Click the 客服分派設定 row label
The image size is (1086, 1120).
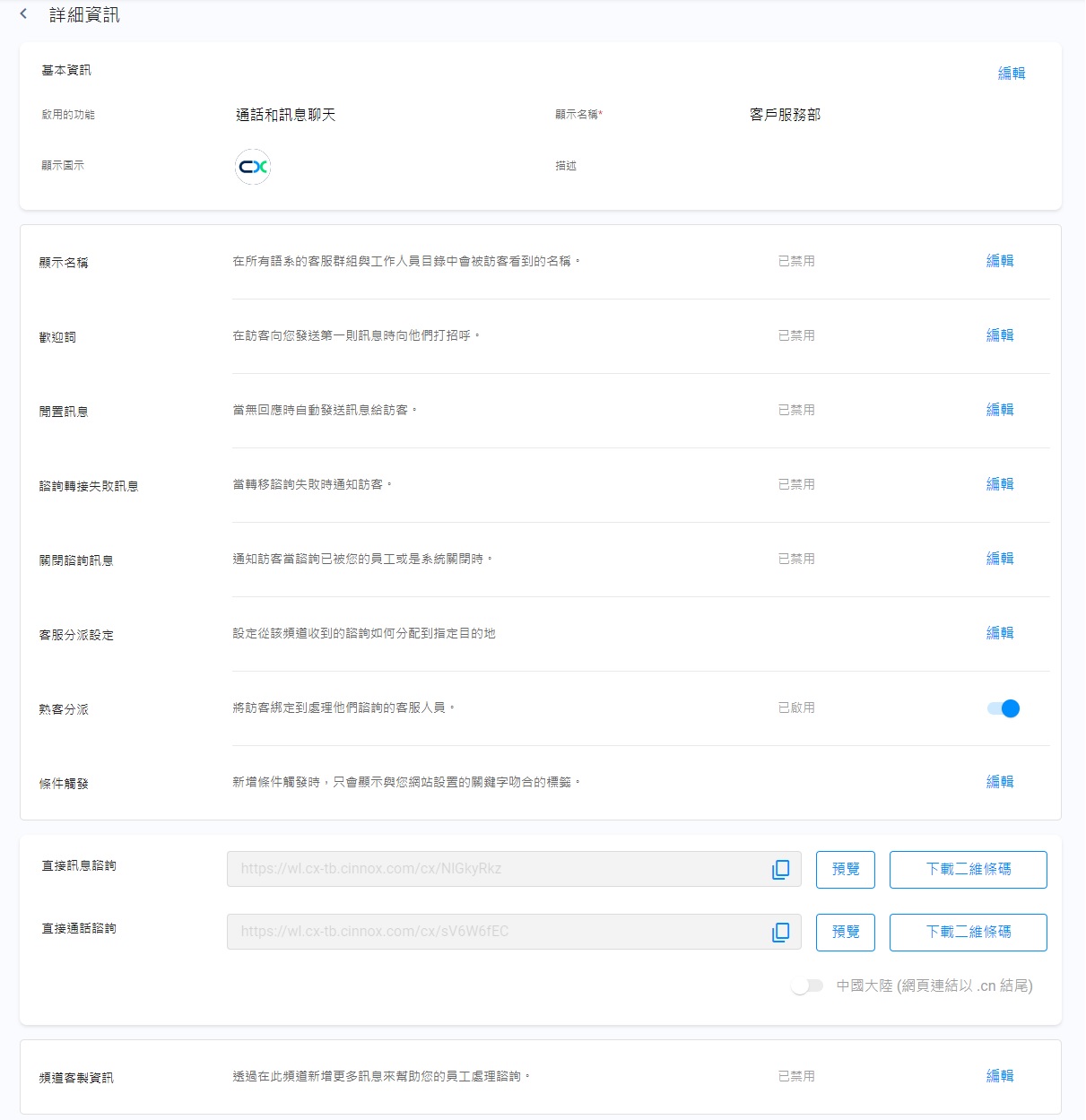click(76, 635)
